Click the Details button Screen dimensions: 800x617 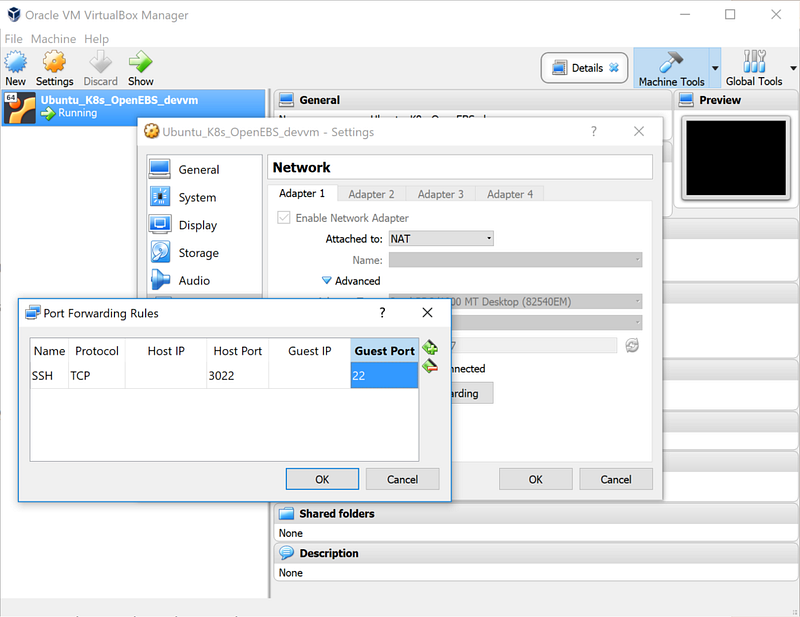pos(584,68)
